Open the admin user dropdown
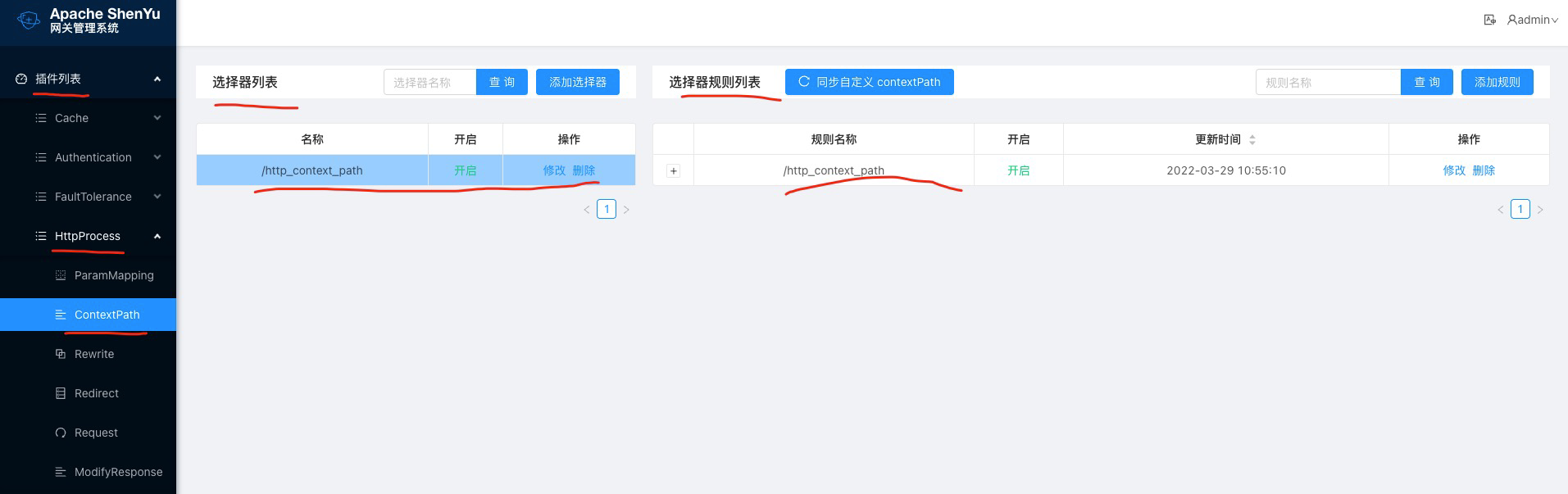Screen dimensions: 1568x494 (1532, 20)
